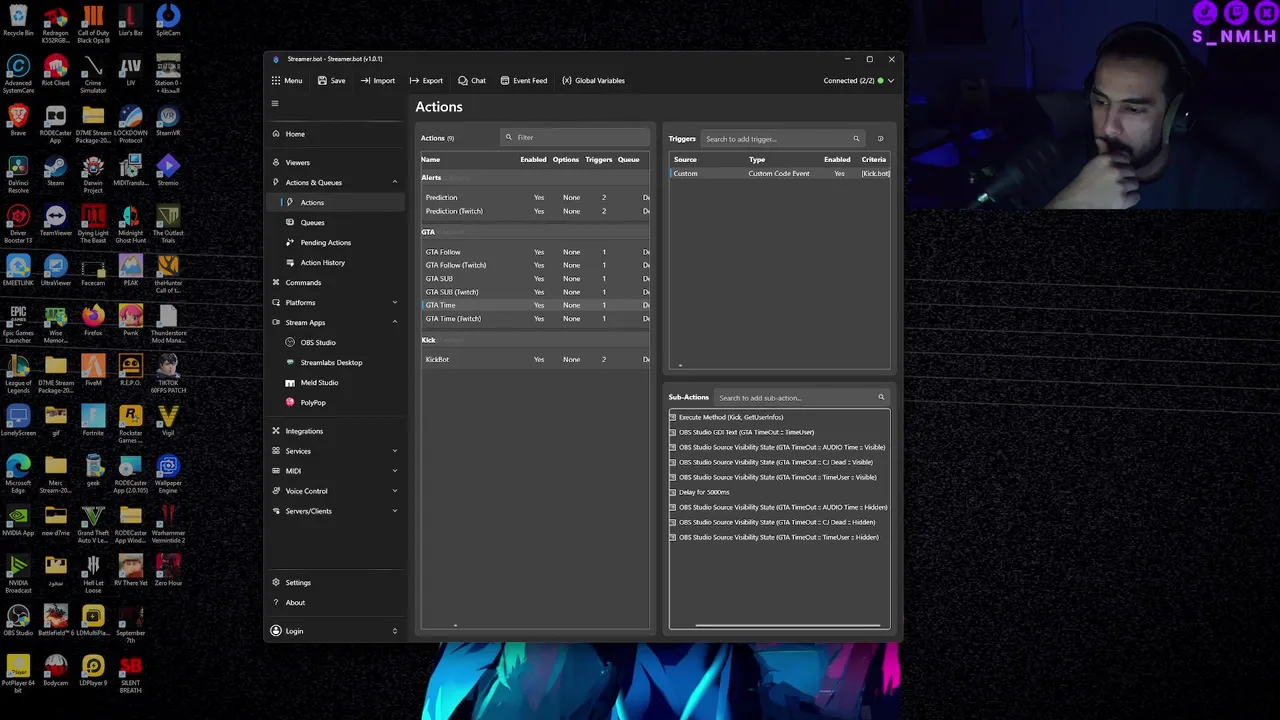This screenshot has width=1280, height=720.
Task: Select the Custom Code Event trigger row
Action: coord(779,174)
